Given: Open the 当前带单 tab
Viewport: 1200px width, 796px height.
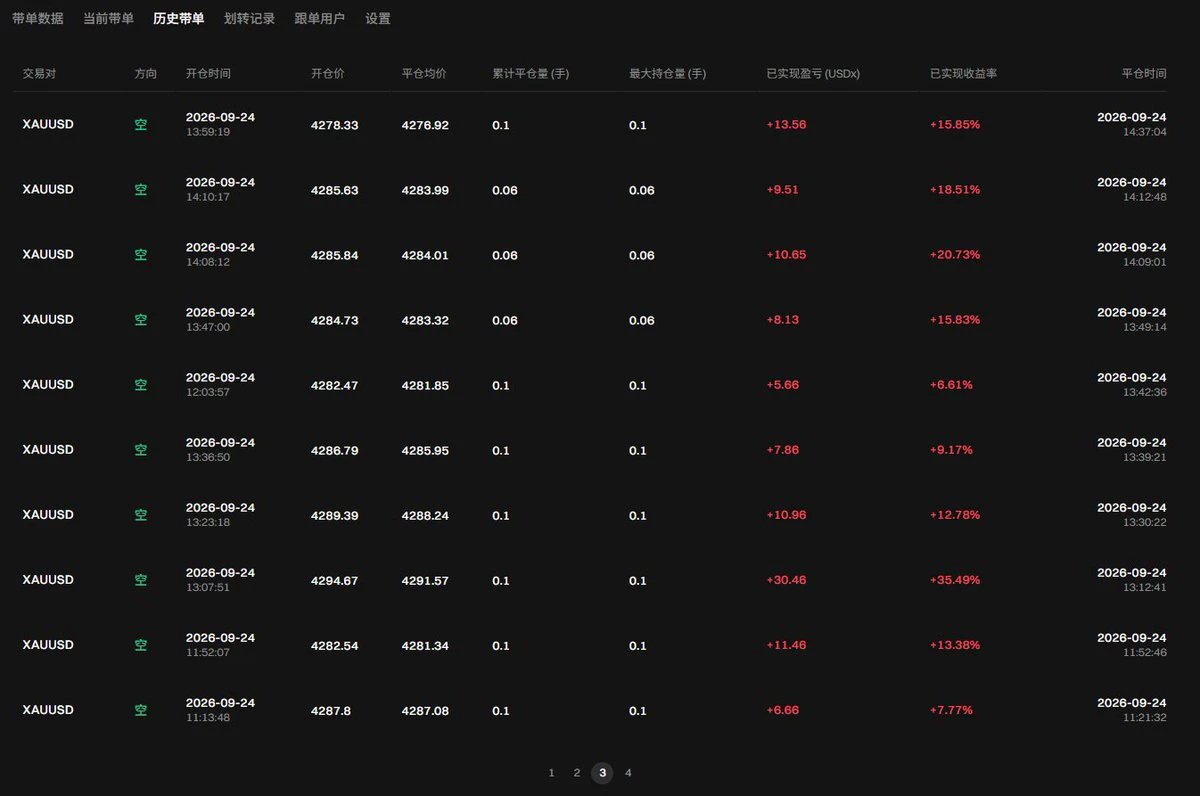Looking at the screenshot, I should coord(108,19).
